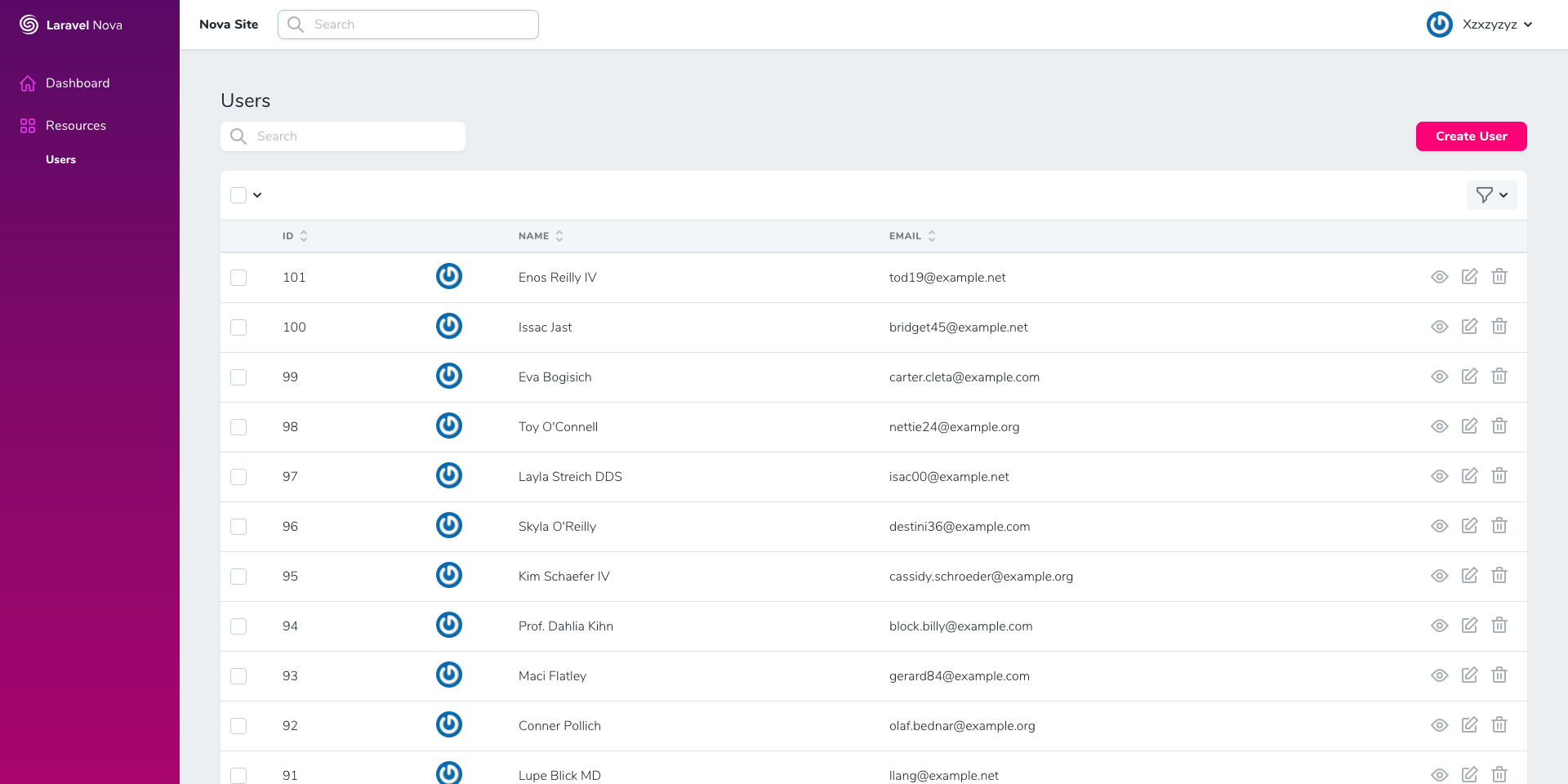Screen dimensions: 1568x784
Task: Edit Enos Reilly IV record
Action: point(1469,276)
